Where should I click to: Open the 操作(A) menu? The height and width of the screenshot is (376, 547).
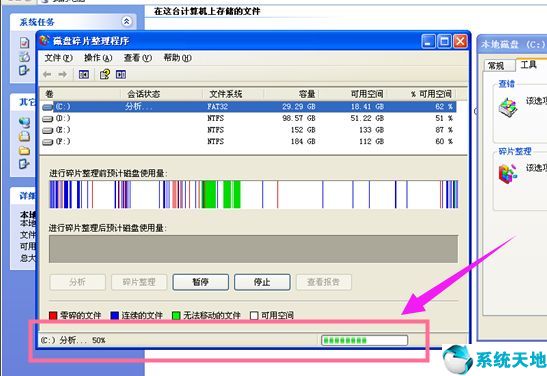(98, 58)
